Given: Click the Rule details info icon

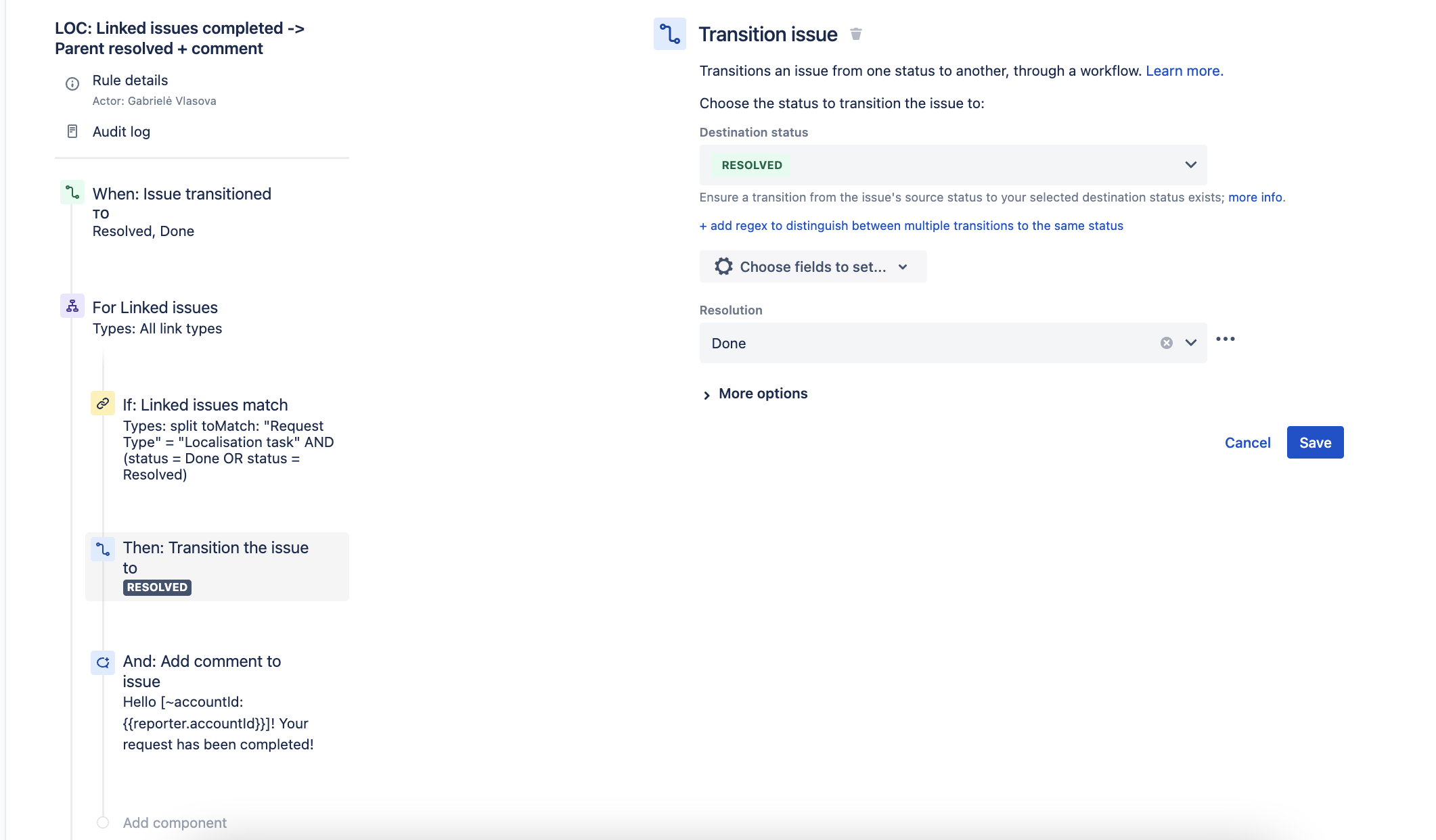Looking at the screenshot, I should point(72,84).
